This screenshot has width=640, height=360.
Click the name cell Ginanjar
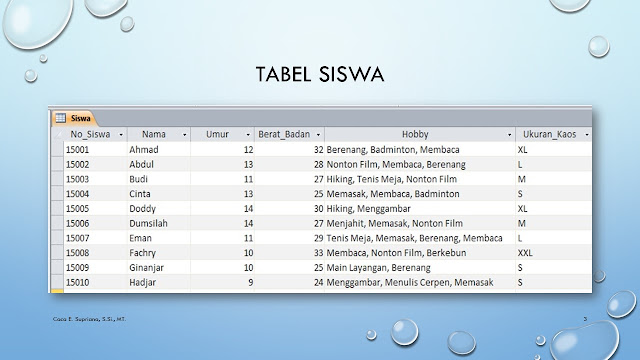[x=159, y=267]
